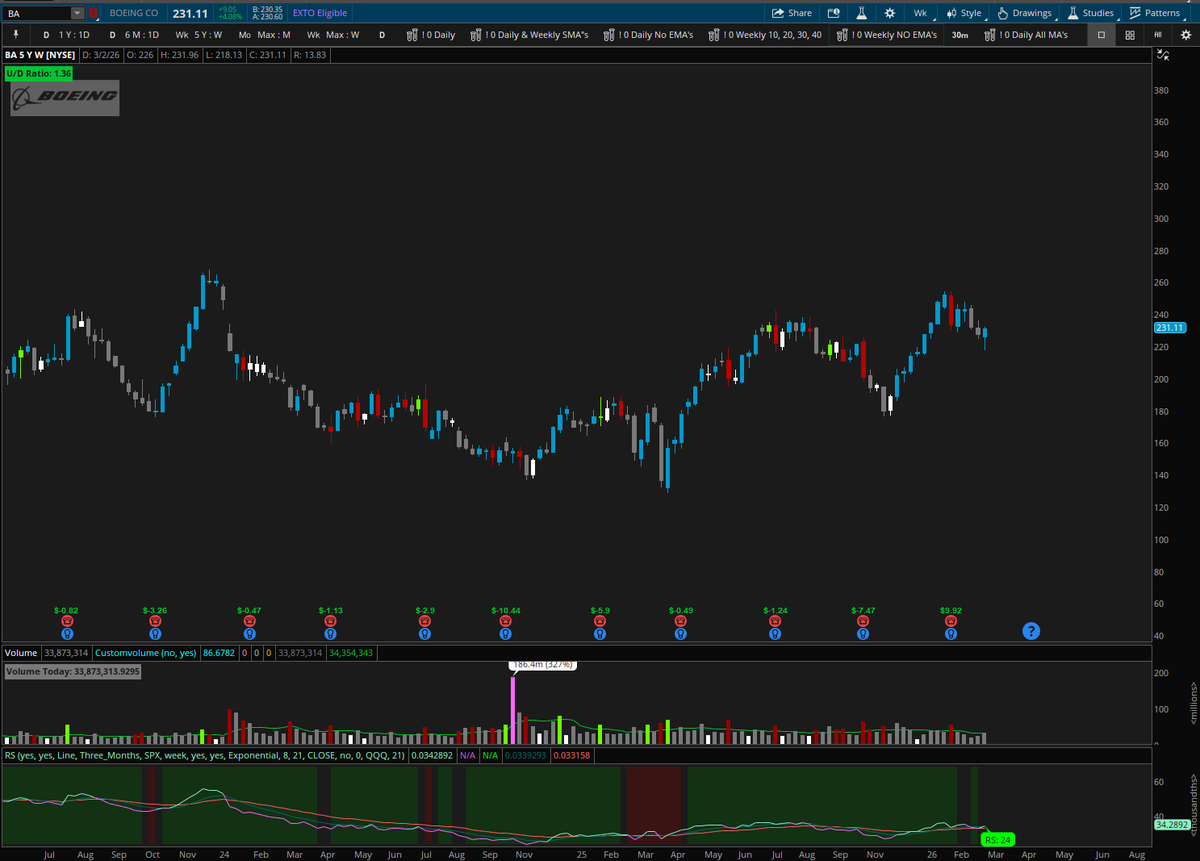Image resolution: width=1200 pixels, height=861 pixels.
Task: Click earnings phone icon under $-3.26
Action: pos(155,621)
